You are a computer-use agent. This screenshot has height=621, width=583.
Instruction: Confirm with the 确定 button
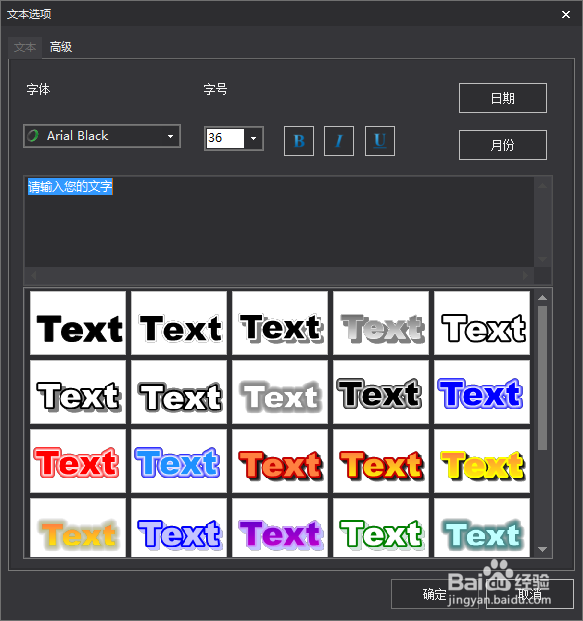point(434,594)
